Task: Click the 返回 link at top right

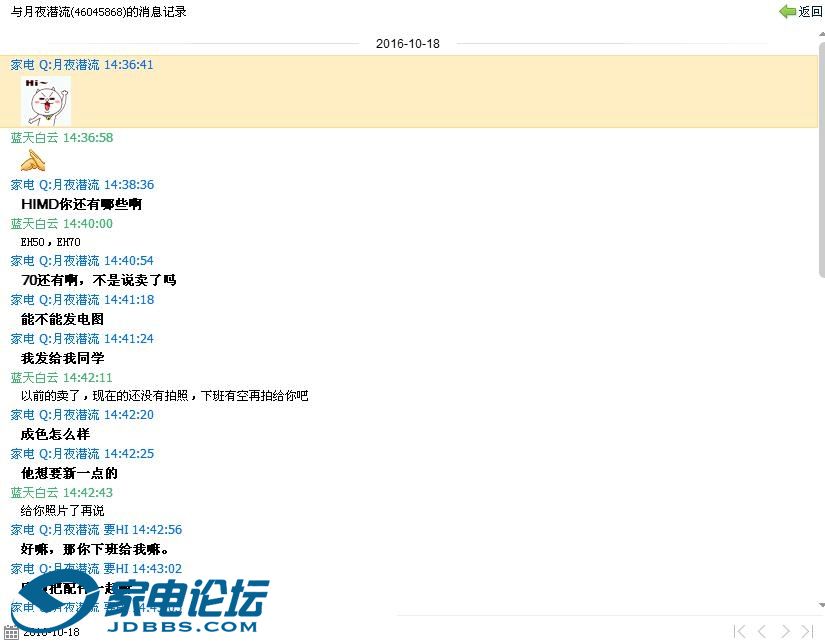Action: click(x=810, y=12)
